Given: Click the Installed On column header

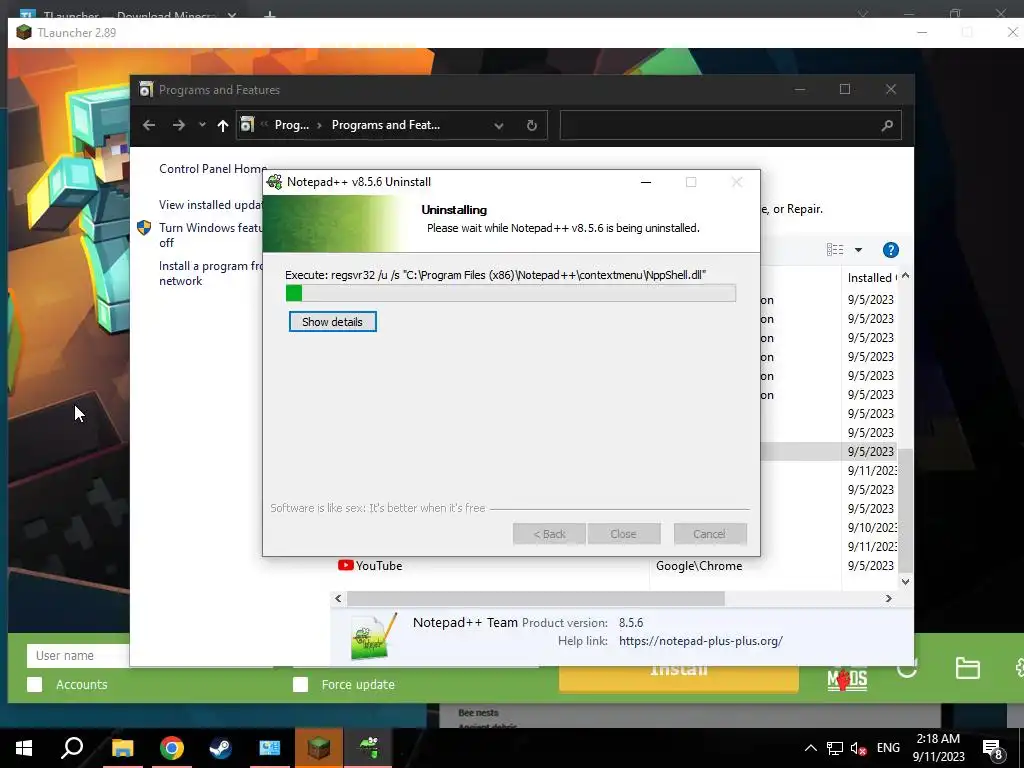Looking at the screenshot, I should tap(872, 278).
